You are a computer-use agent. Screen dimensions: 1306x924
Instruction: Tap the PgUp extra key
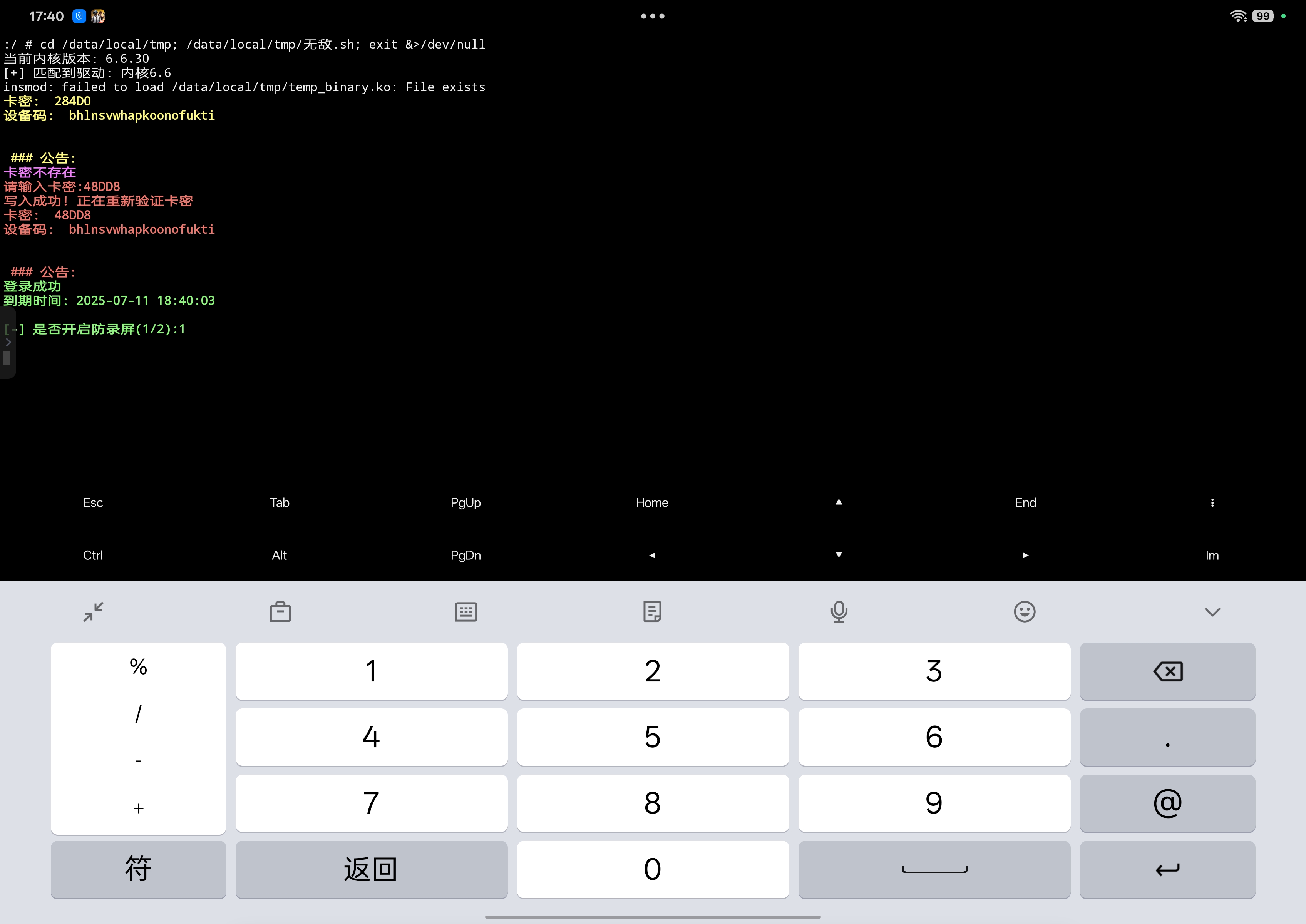coord(465,502)
